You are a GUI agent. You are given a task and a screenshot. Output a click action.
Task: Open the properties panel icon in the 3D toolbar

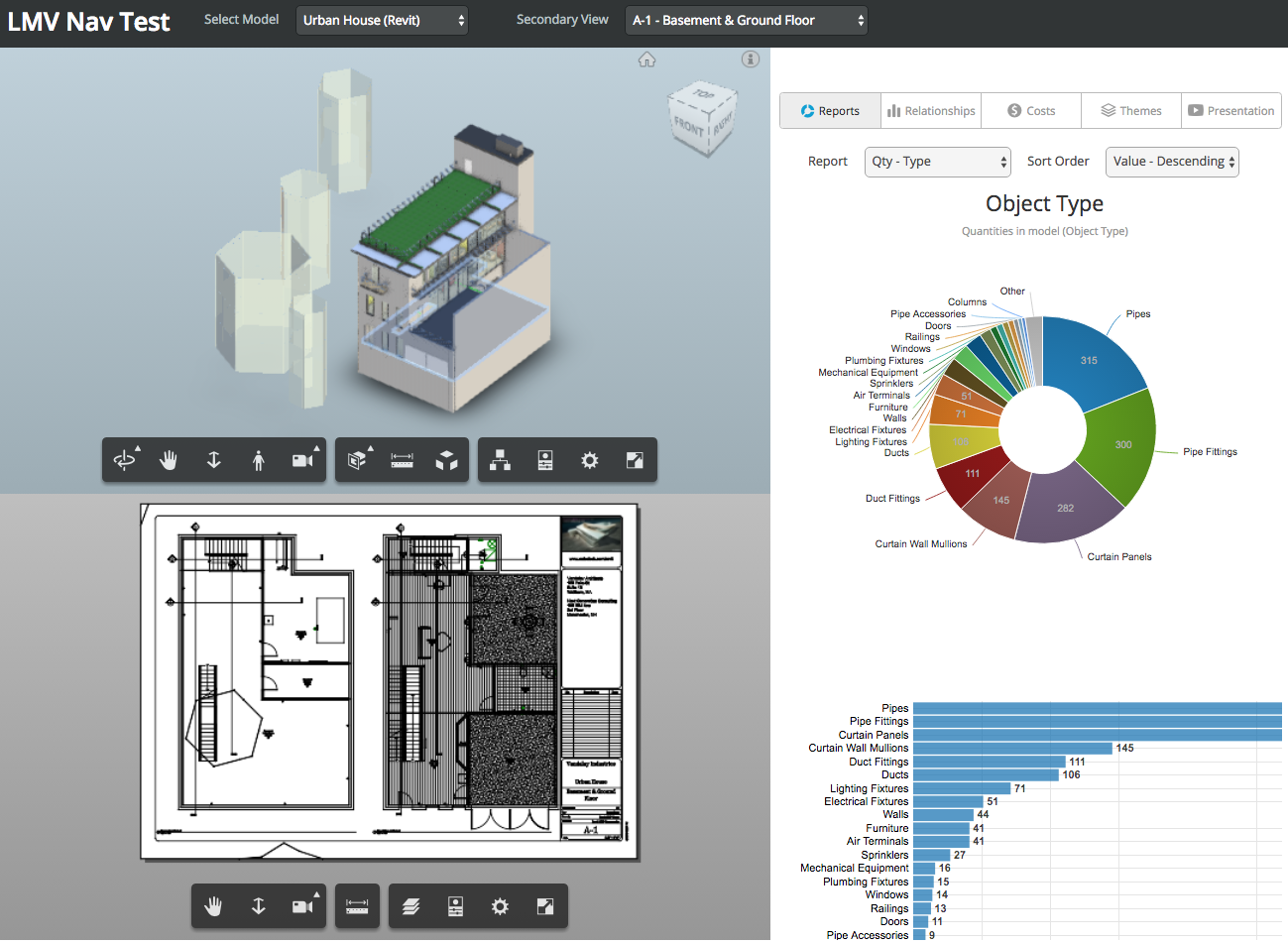point(544,459)
